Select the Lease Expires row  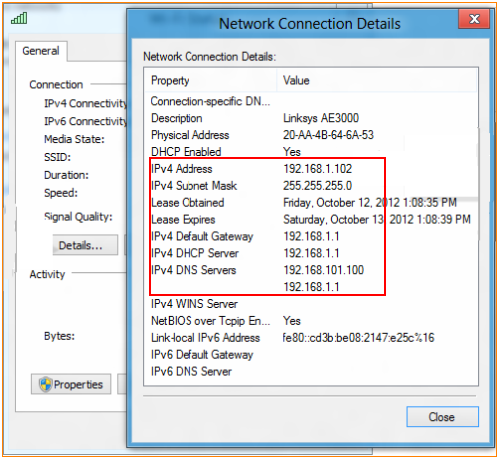pyautogui.click(x=311, y=219)
